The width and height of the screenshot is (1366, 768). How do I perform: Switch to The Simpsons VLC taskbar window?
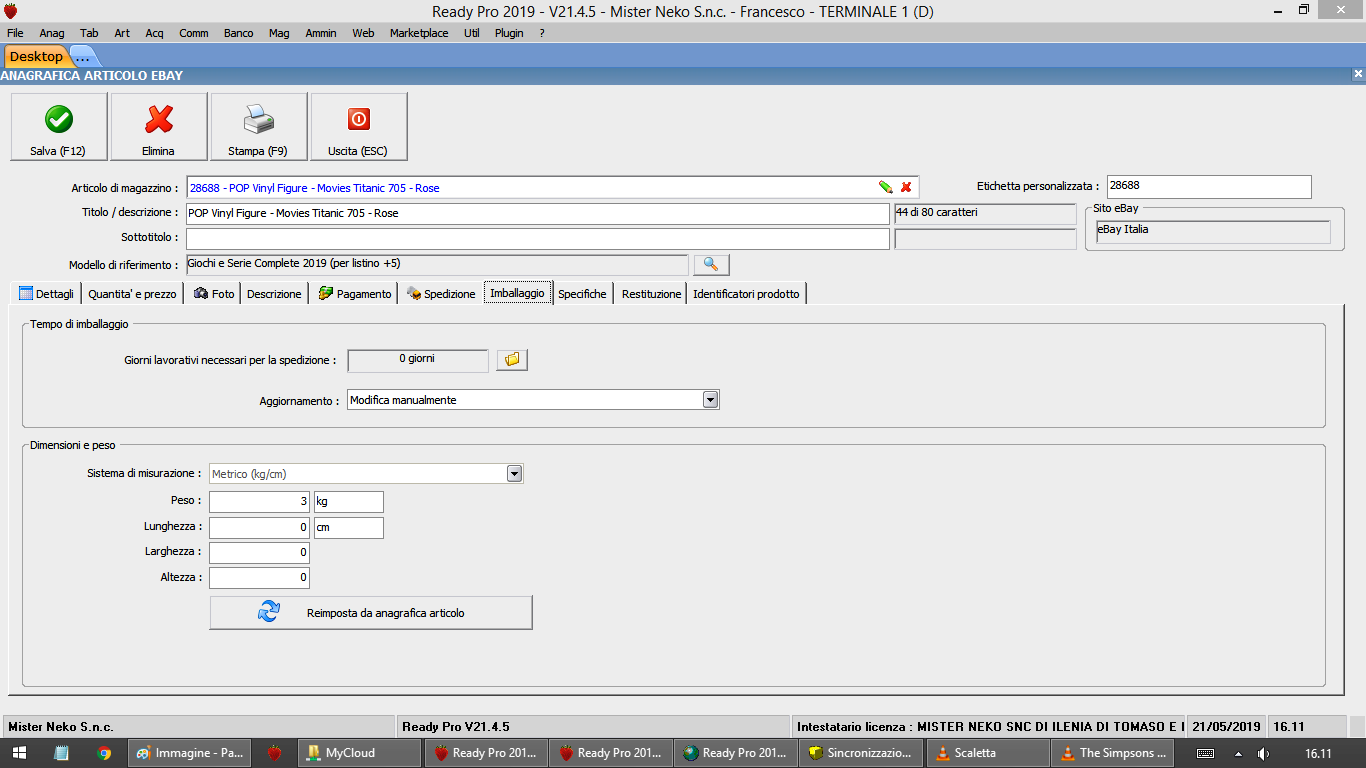1113,753
